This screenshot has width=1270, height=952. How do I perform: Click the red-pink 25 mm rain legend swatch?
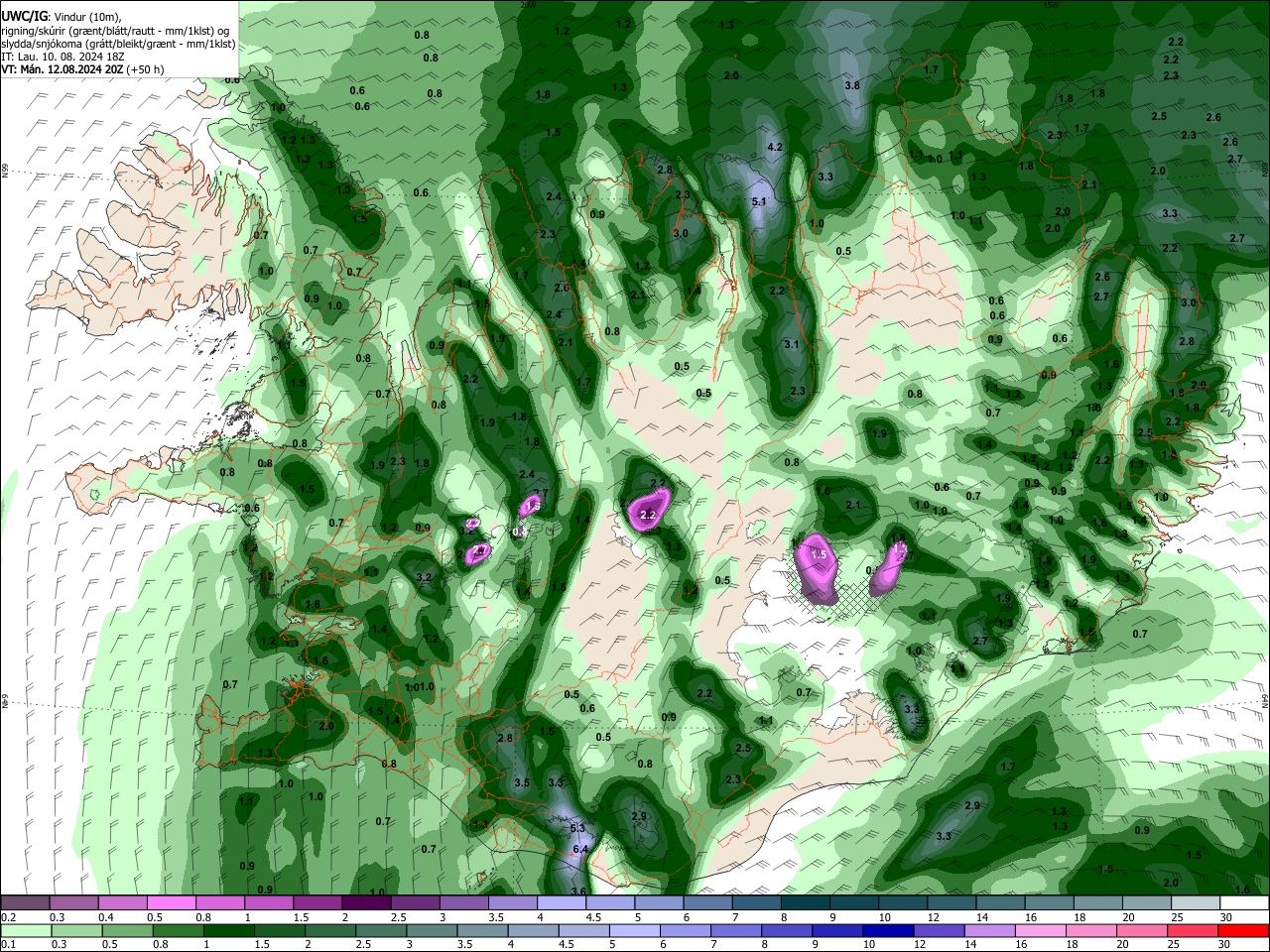1195,930
